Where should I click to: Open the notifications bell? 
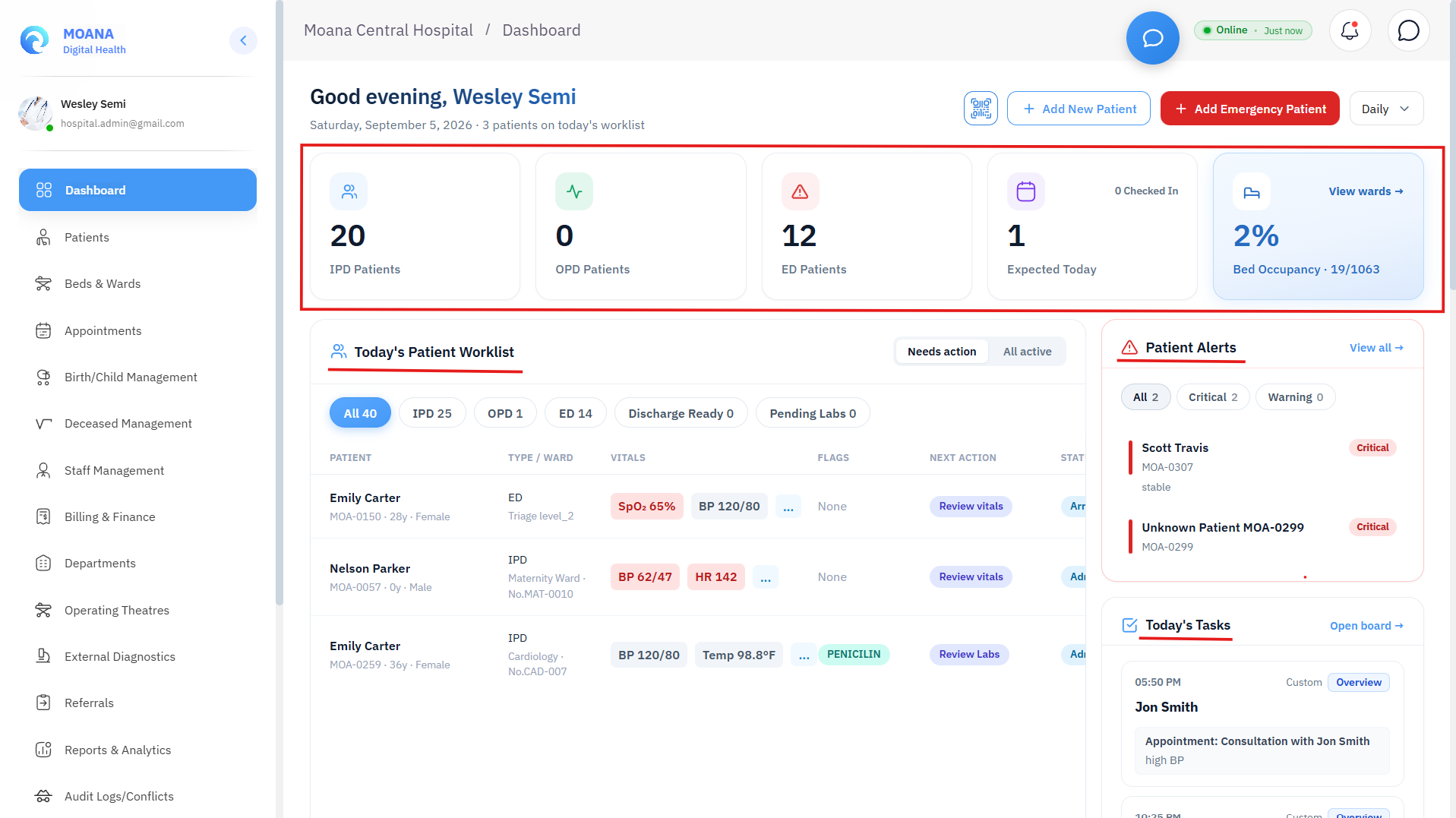1350,30
